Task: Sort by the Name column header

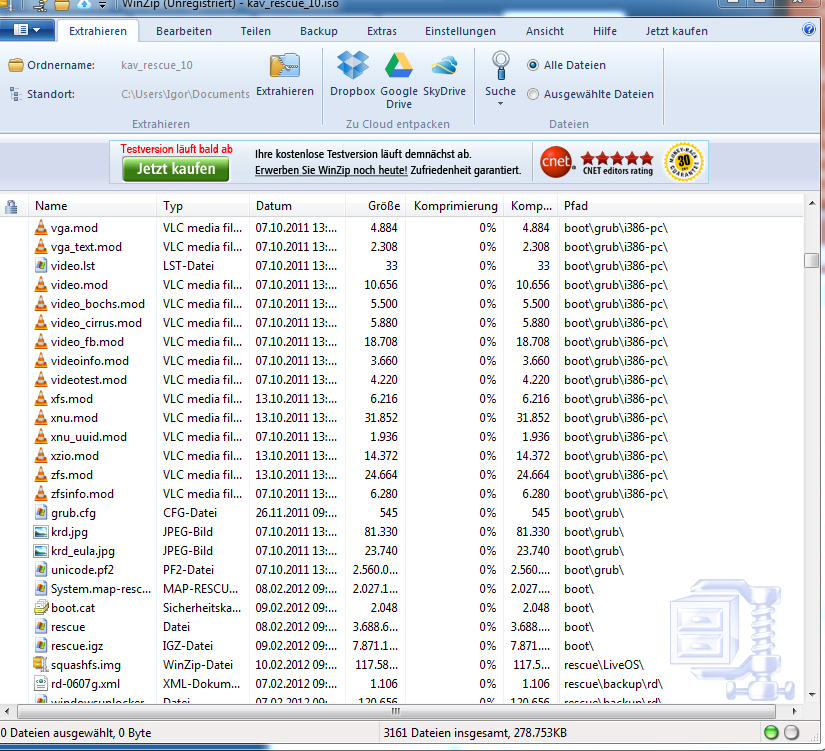Action: point(93,206)
